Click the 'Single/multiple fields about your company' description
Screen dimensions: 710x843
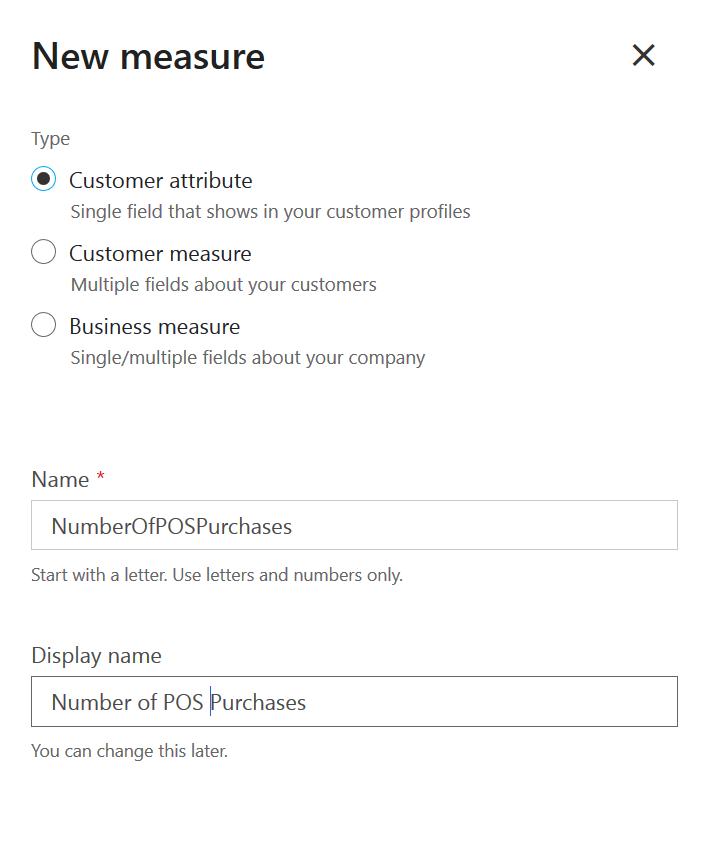(x=247, y=358)
